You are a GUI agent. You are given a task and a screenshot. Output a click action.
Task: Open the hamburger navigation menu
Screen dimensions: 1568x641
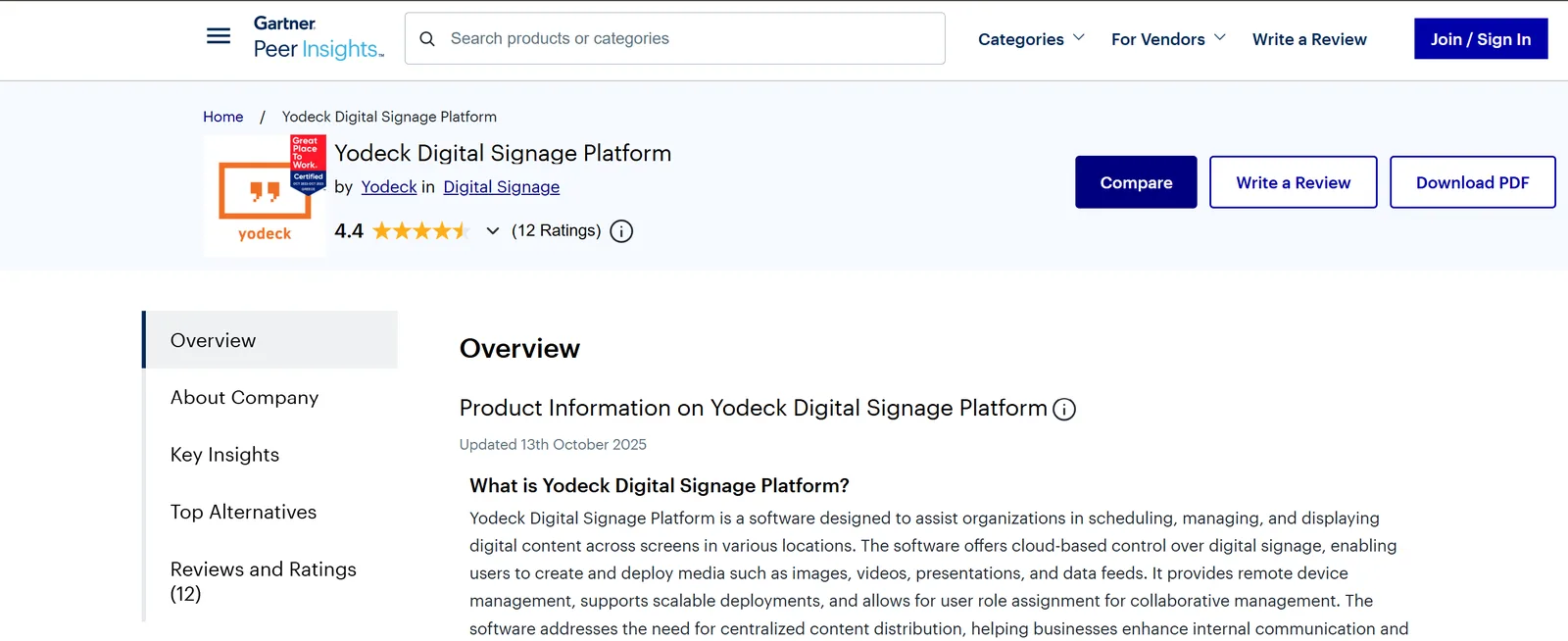[x=219, y=36]
